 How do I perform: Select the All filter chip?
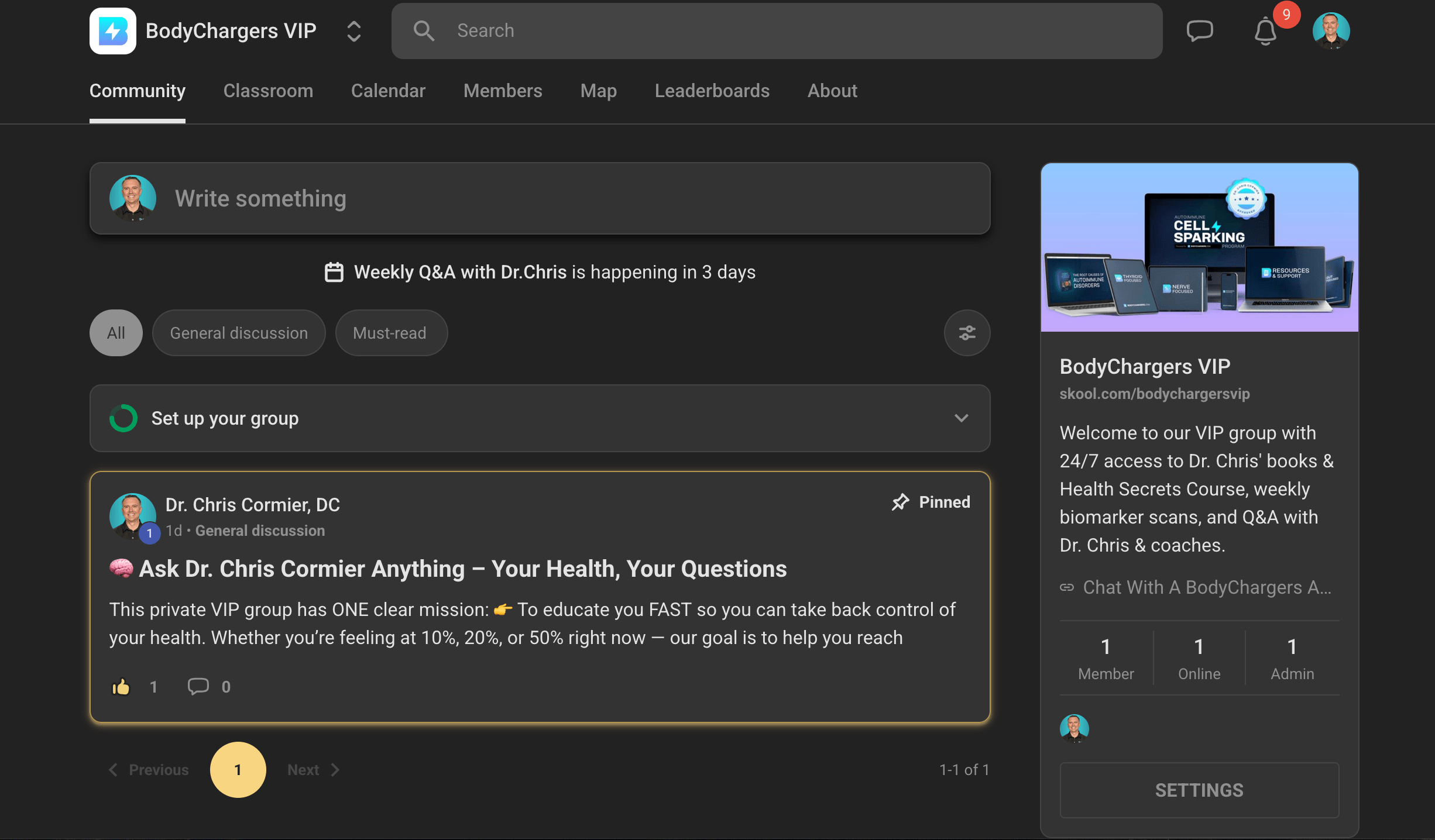point(116,333)
